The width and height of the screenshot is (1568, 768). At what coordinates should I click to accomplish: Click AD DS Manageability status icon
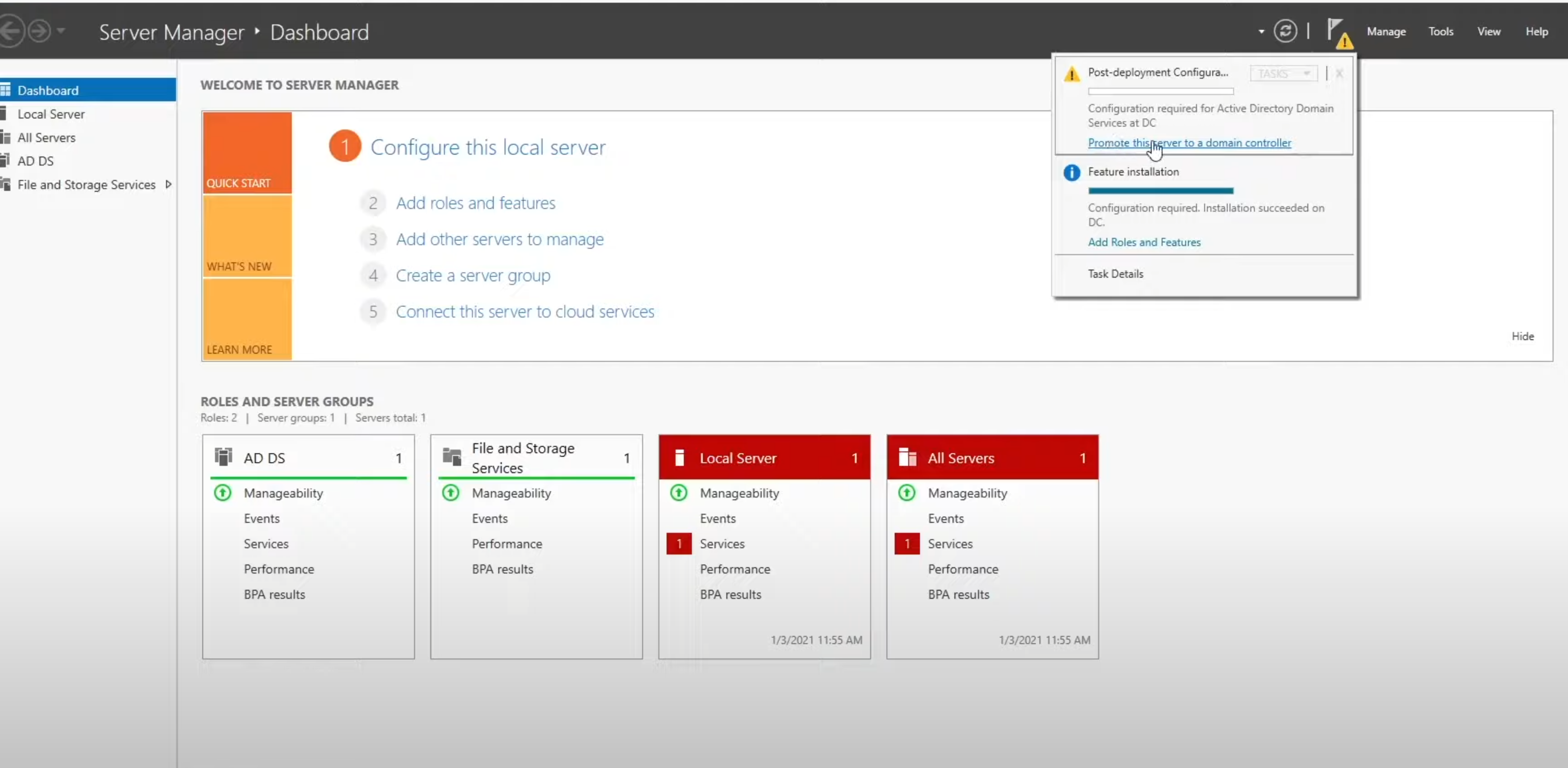tap(223, 492)
